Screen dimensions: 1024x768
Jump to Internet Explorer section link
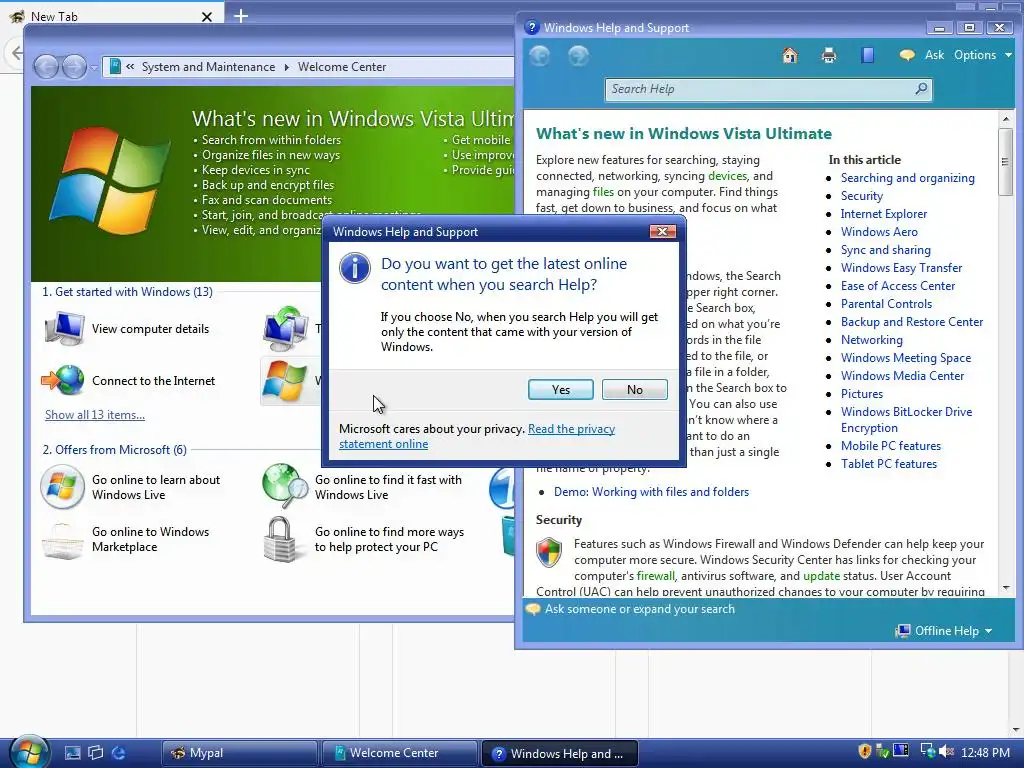[884, 214]
